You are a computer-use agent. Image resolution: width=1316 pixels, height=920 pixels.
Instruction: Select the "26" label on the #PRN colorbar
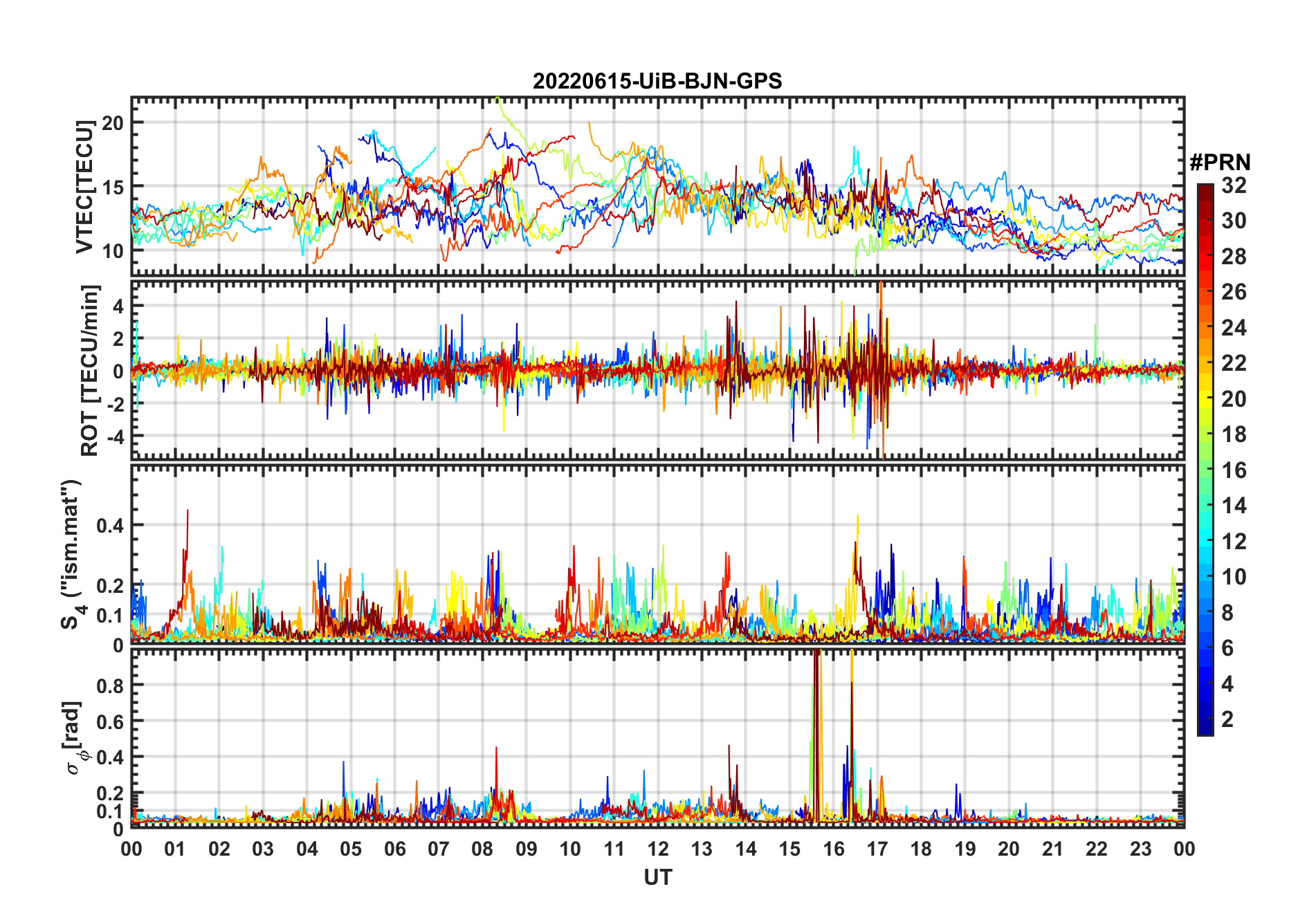[x=1234, y=292]
